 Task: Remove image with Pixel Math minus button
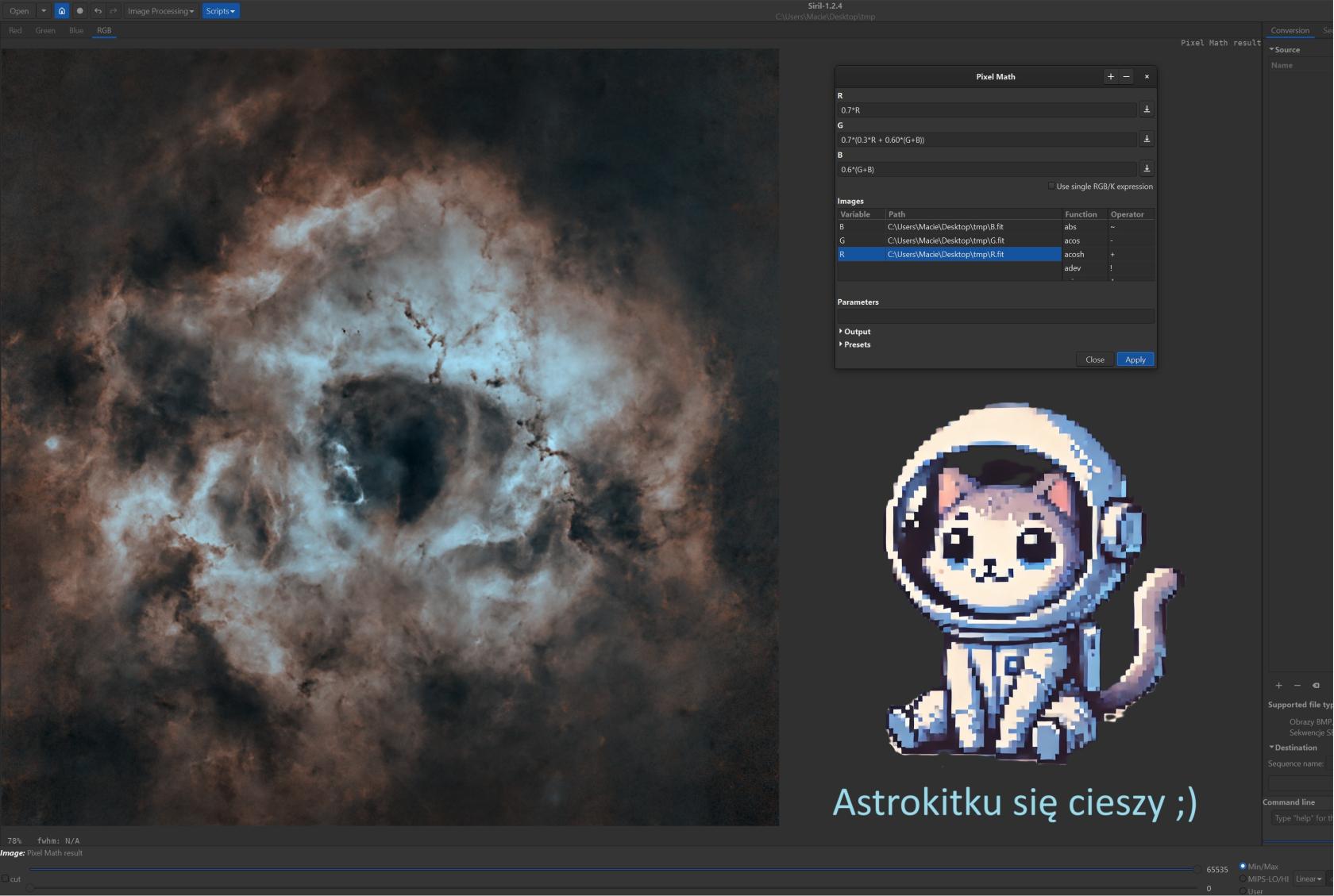pos(1126,77)
